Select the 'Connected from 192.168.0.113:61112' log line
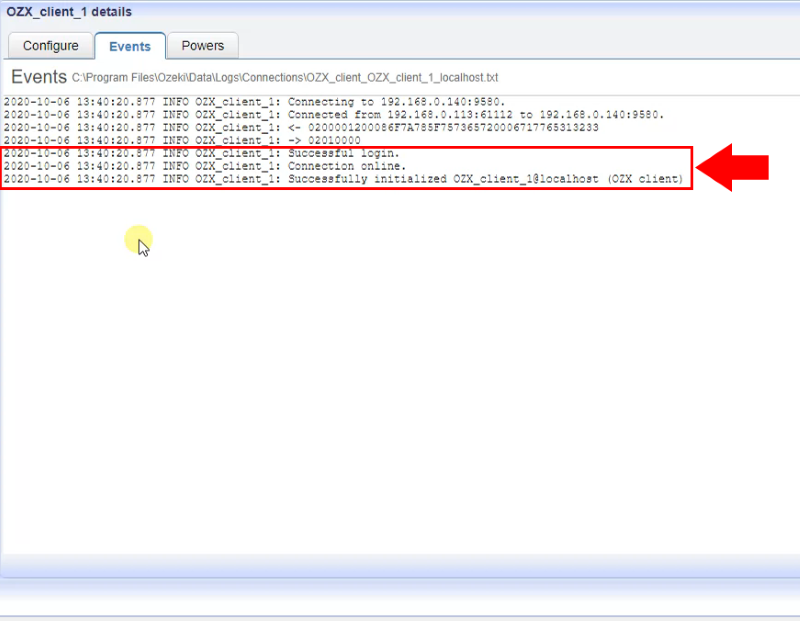 coord(334,115)
